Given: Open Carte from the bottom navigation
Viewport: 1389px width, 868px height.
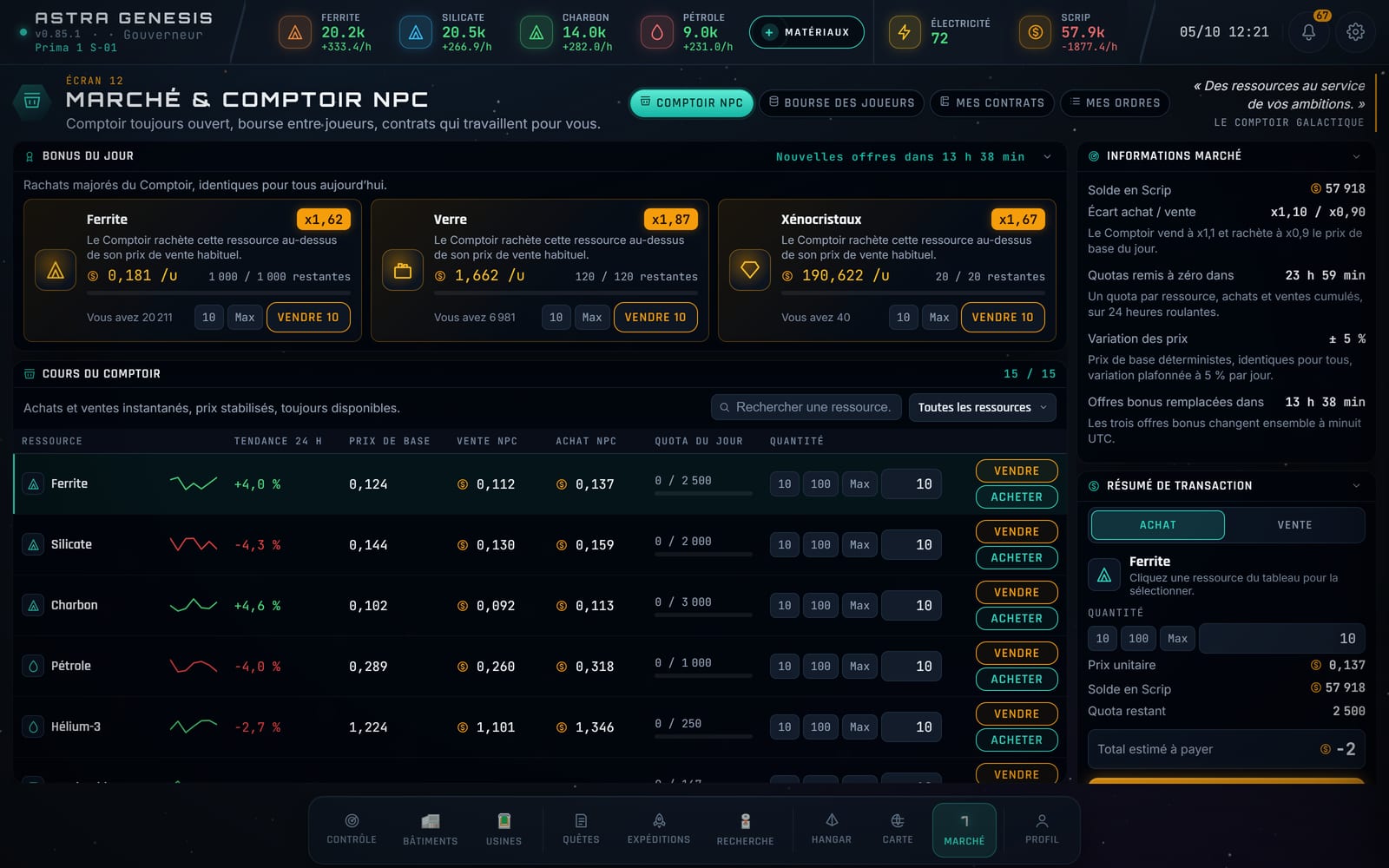Looking at the screenshot, I should tap(898, 830).
